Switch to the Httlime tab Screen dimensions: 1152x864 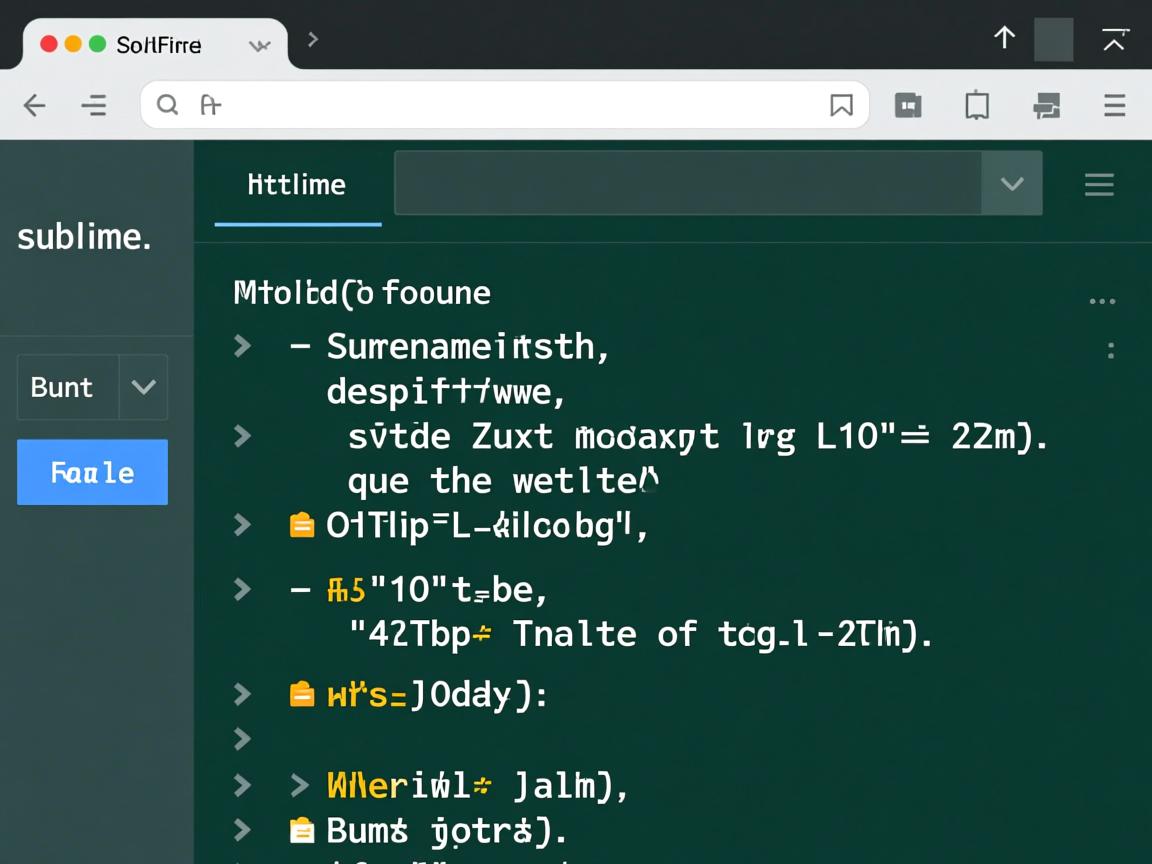(297, 185)
